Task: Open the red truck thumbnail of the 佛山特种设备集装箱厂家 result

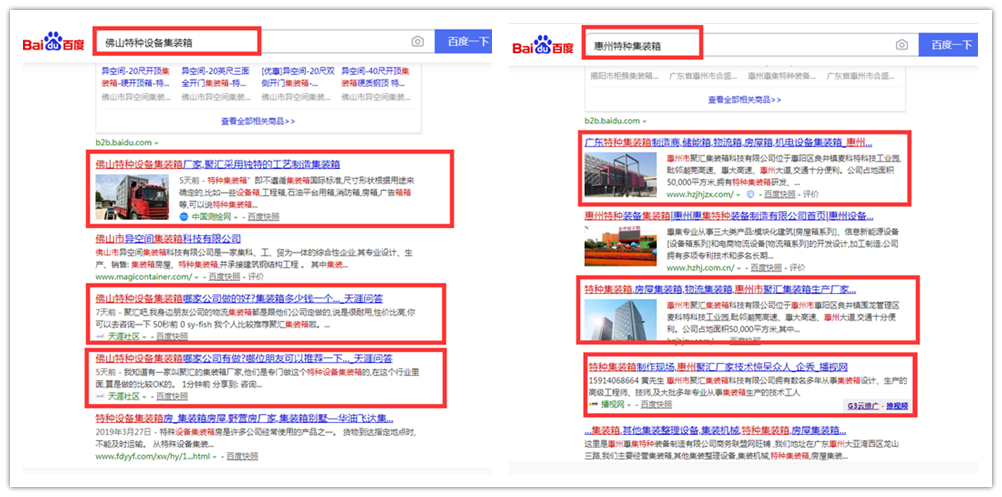Action: pos(132,197)
